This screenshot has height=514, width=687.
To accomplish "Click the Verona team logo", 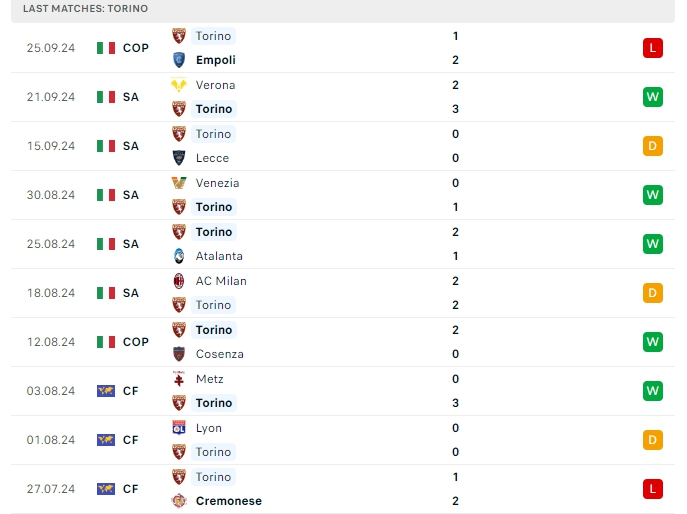I will 179,85.
